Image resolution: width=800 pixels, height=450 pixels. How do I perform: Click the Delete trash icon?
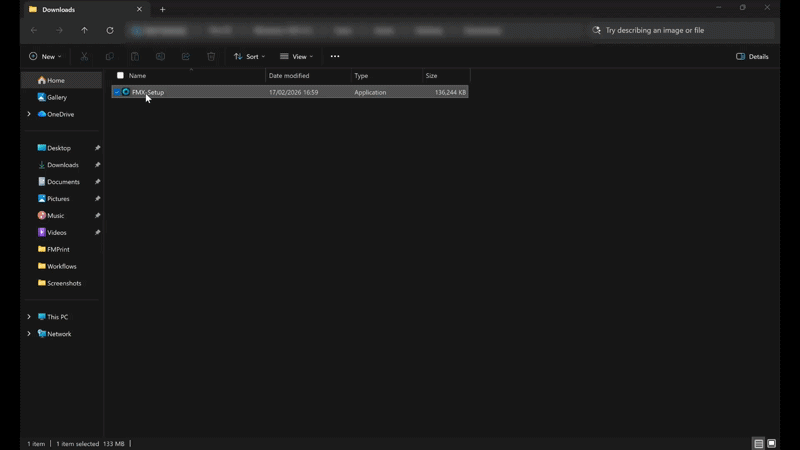(x=211, y=57)
